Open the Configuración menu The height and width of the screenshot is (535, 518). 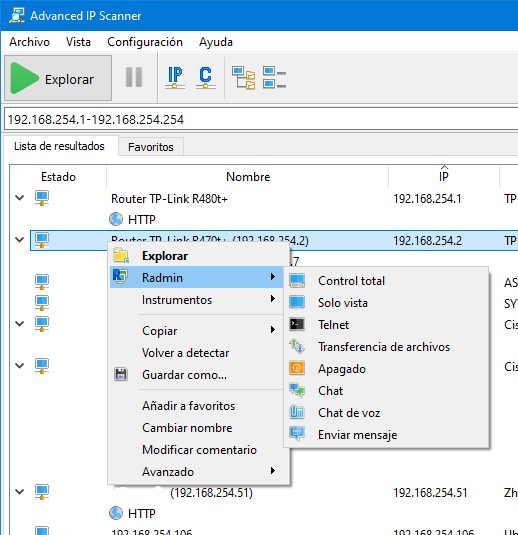[145, 42]
